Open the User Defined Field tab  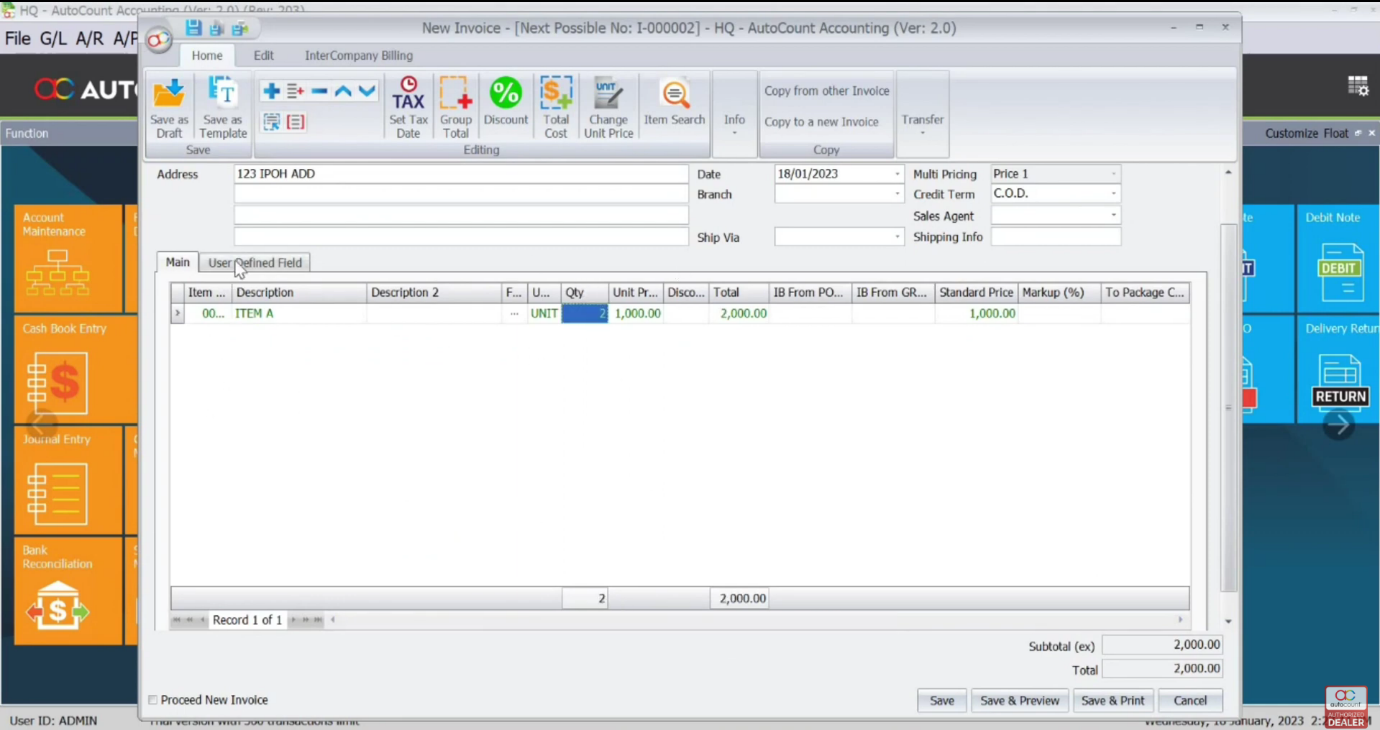click(x=255, y=263)
